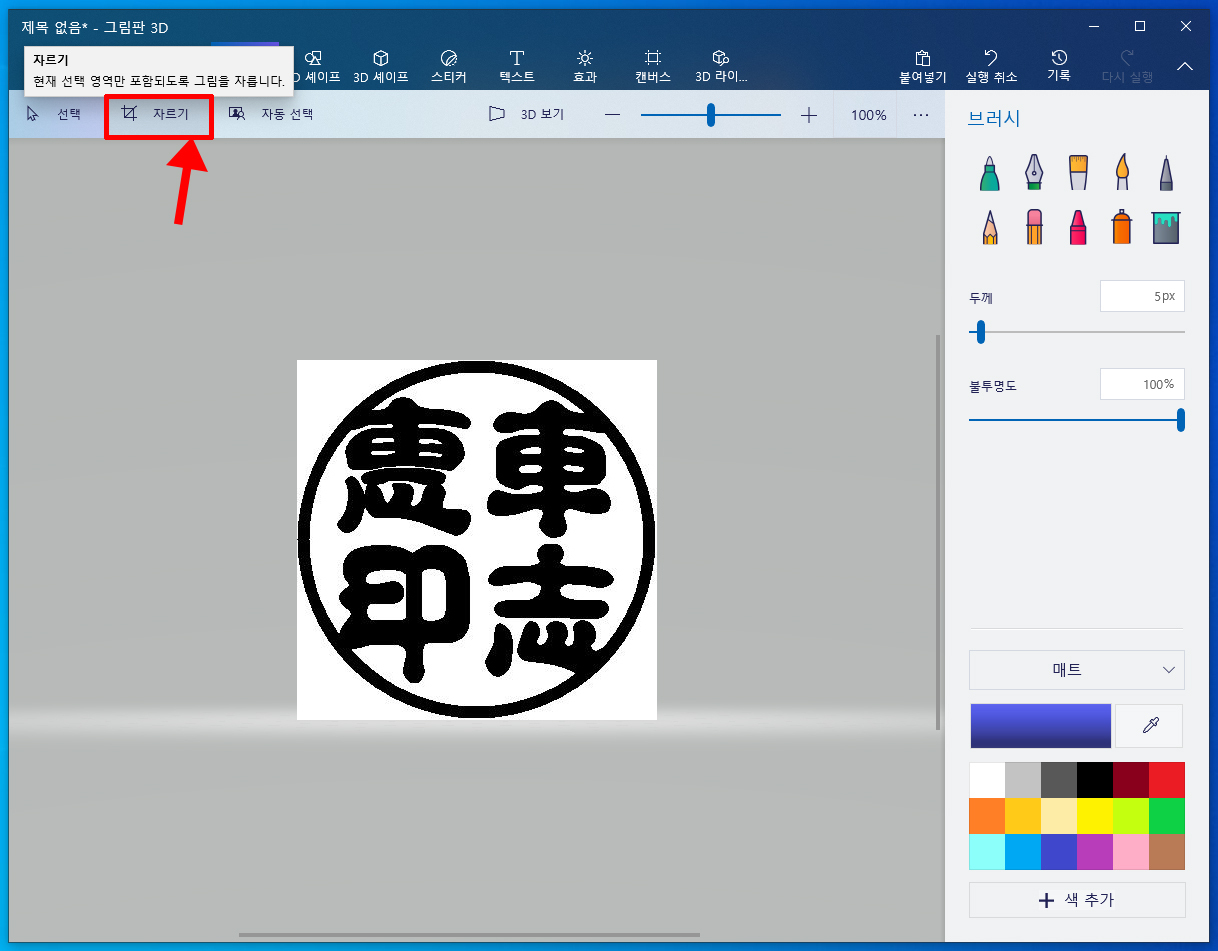The height and width of the screenshot is (951, 1218).
Task: Select the Spray can brush
Action: click(x=1121, y=227)
